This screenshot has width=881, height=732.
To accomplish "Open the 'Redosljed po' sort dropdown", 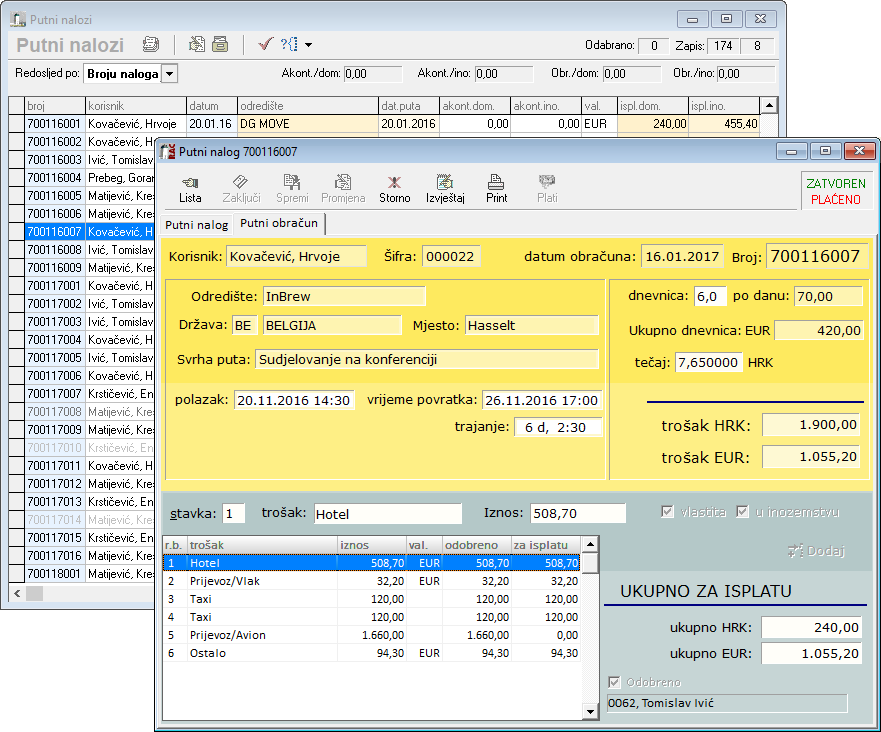I will [x=169, y=74].
